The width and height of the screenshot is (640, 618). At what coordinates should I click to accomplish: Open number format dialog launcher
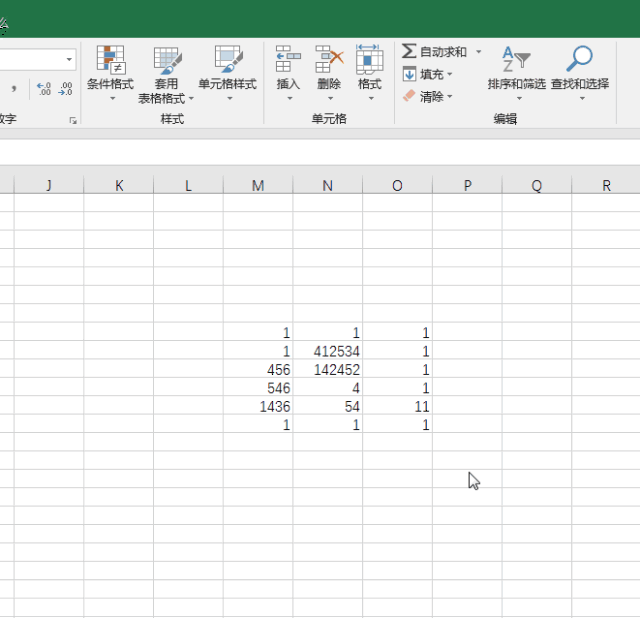coord(73,120)
